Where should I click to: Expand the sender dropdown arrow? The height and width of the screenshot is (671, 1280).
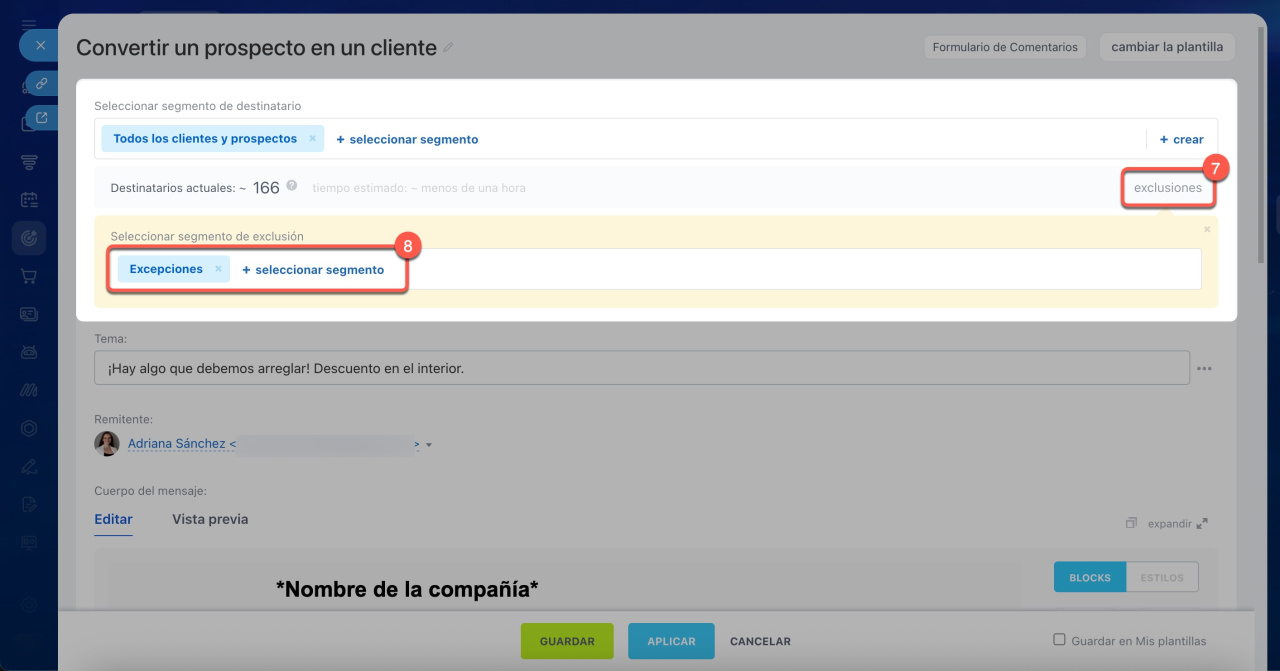pyautogui.click(x=429, y=445)
